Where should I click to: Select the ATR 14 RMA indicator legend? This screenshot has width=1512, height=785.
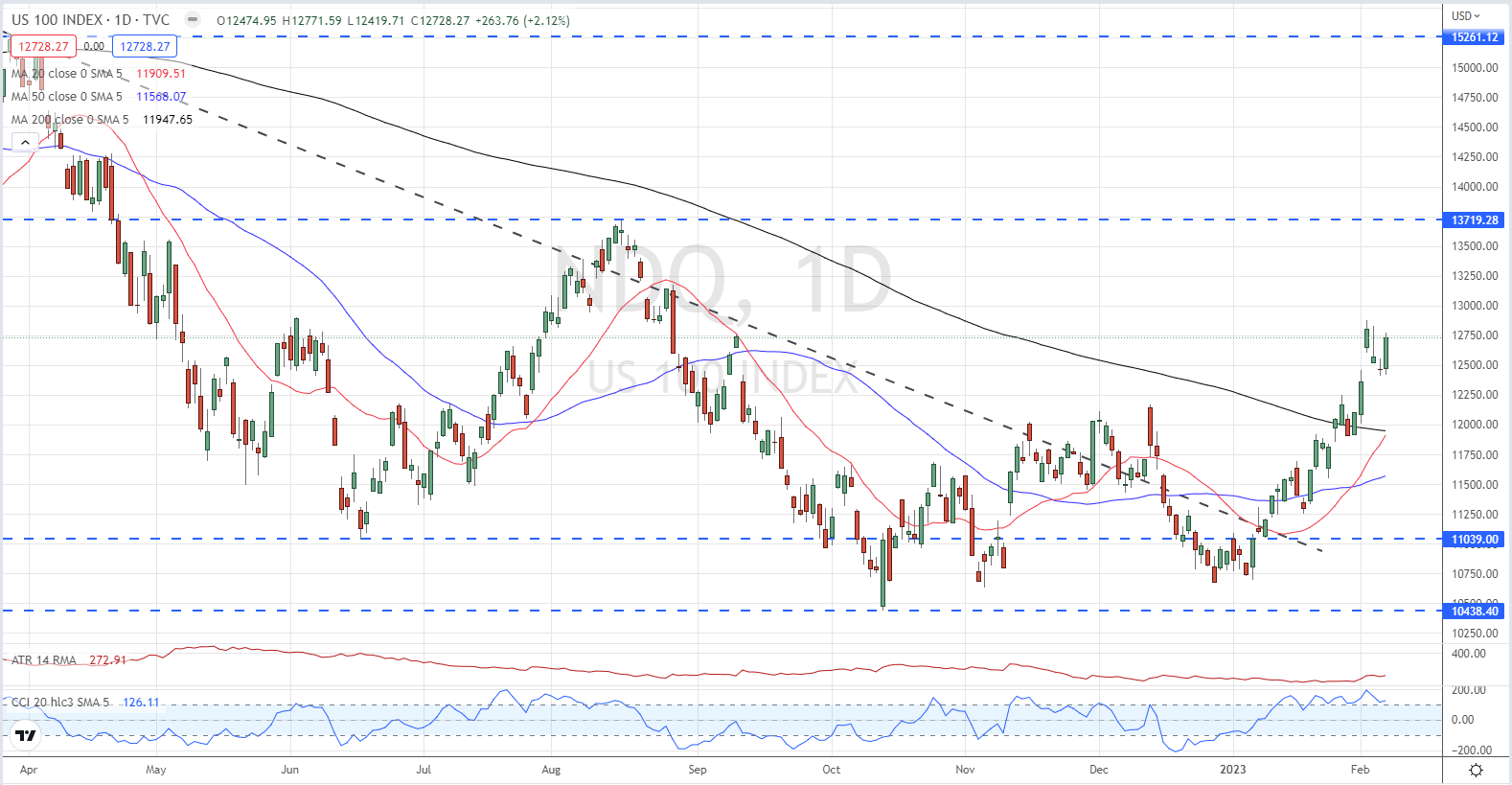tap(44, 660)
